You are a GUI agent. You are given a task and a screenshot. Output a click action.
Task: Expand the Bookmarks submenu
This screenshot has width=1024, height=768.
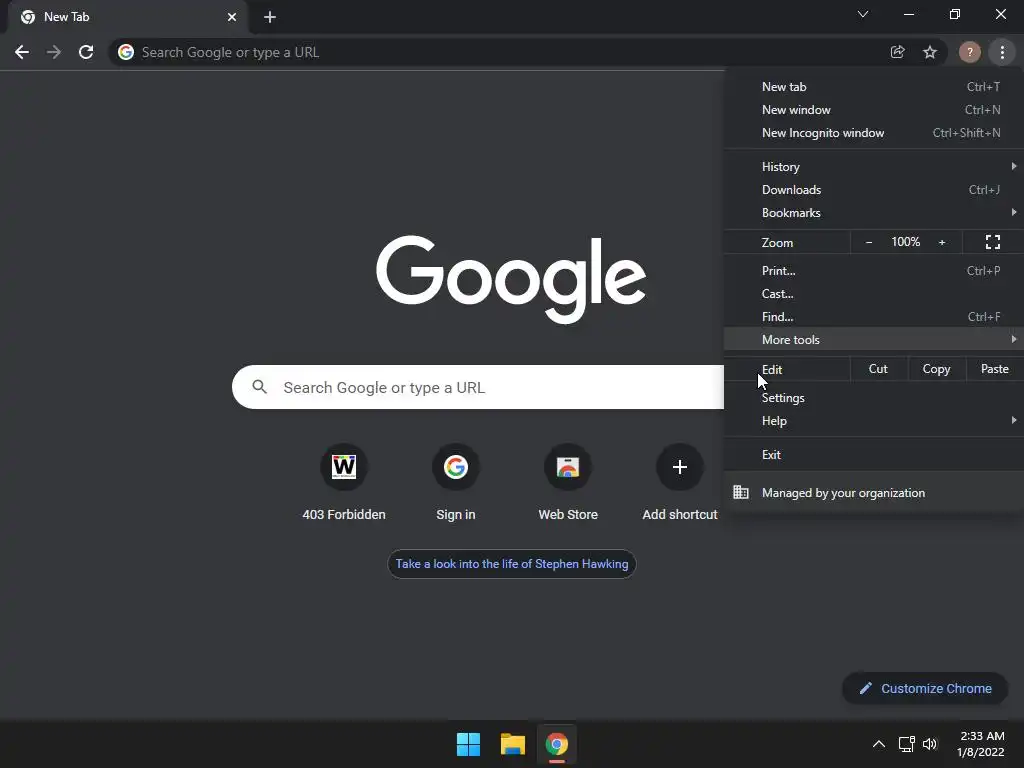874,213
